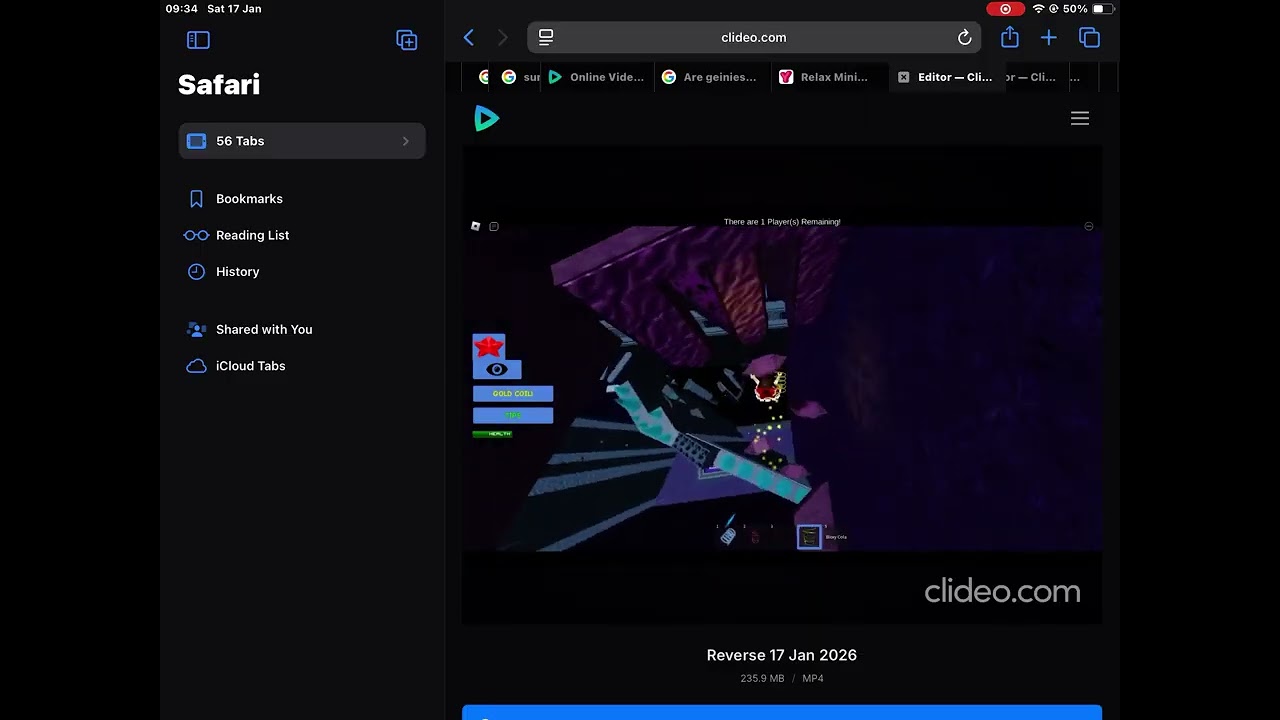Image resolution: width=1280 pixels, height=720 pixels.
Task: Open iCloud Tabs in the sidebar
Action: coord(250,366)
